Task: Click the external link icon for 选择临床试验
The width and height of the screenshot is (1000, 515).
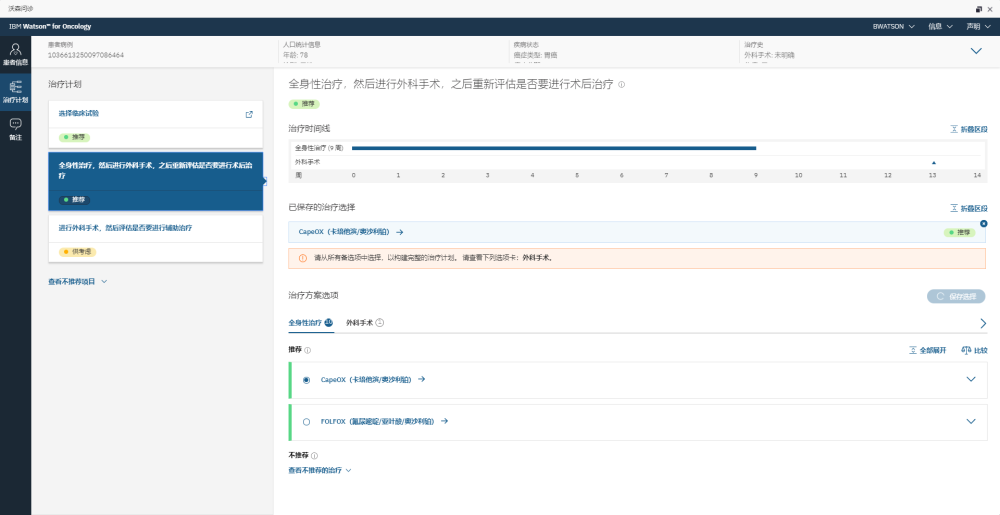Action: [249, 114]
